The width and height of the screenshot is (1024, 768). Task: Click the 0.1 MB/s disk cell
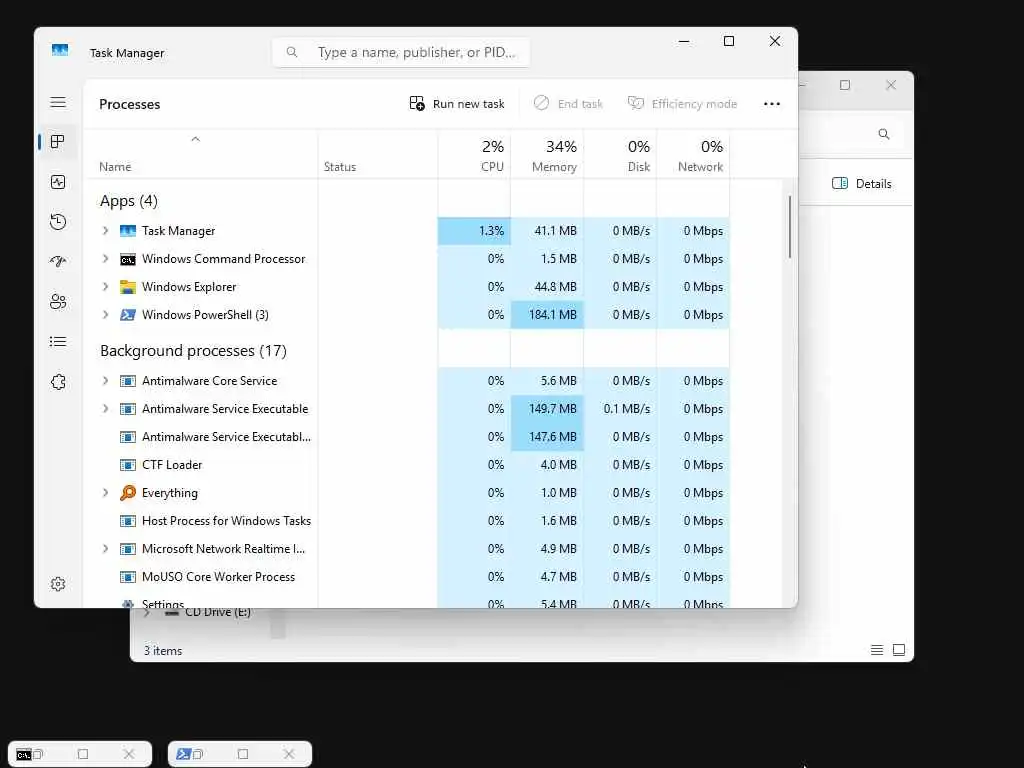[620, 409]
